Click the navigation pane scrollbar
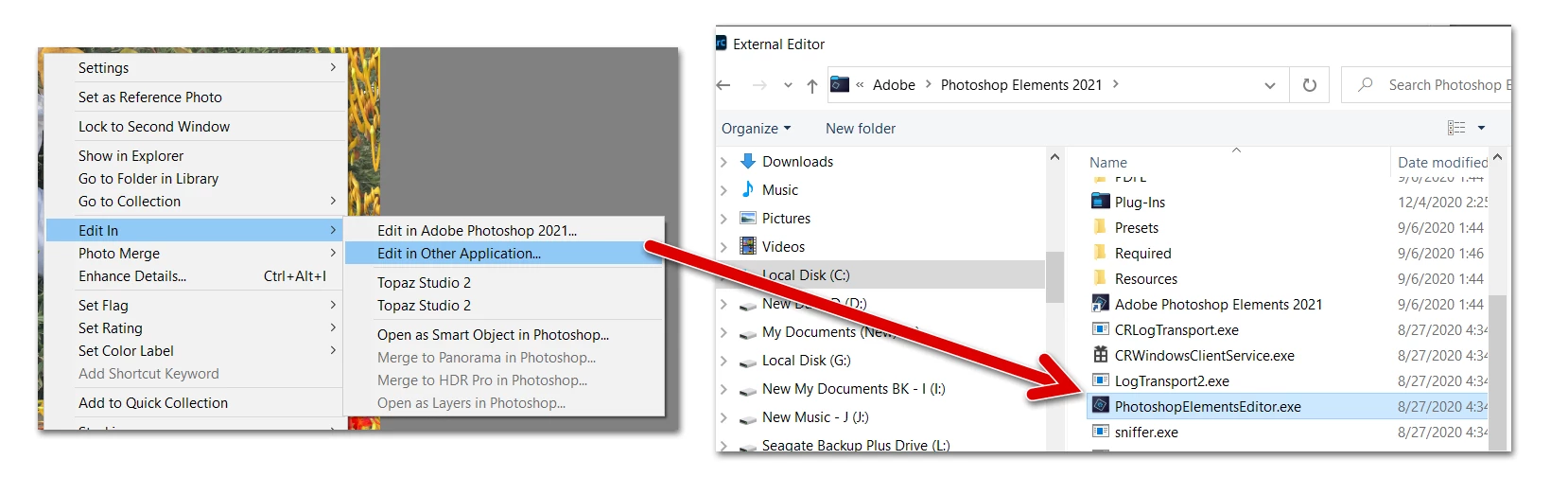The height and width of the screenshot is (477, 1568). (1054, 276)
